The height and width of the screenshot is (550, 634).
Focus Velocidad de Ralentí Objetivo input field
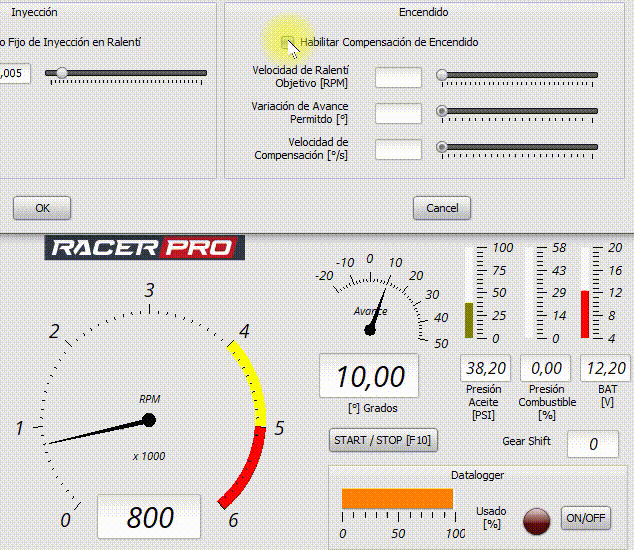398,77
